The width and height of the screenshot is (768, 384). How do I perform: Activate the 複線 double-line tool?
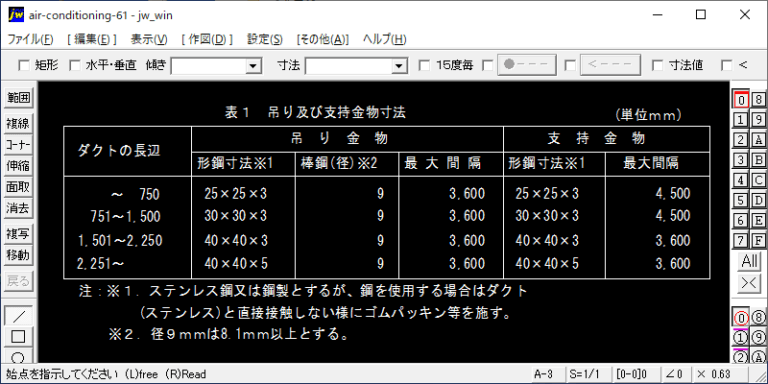[18, 123]
